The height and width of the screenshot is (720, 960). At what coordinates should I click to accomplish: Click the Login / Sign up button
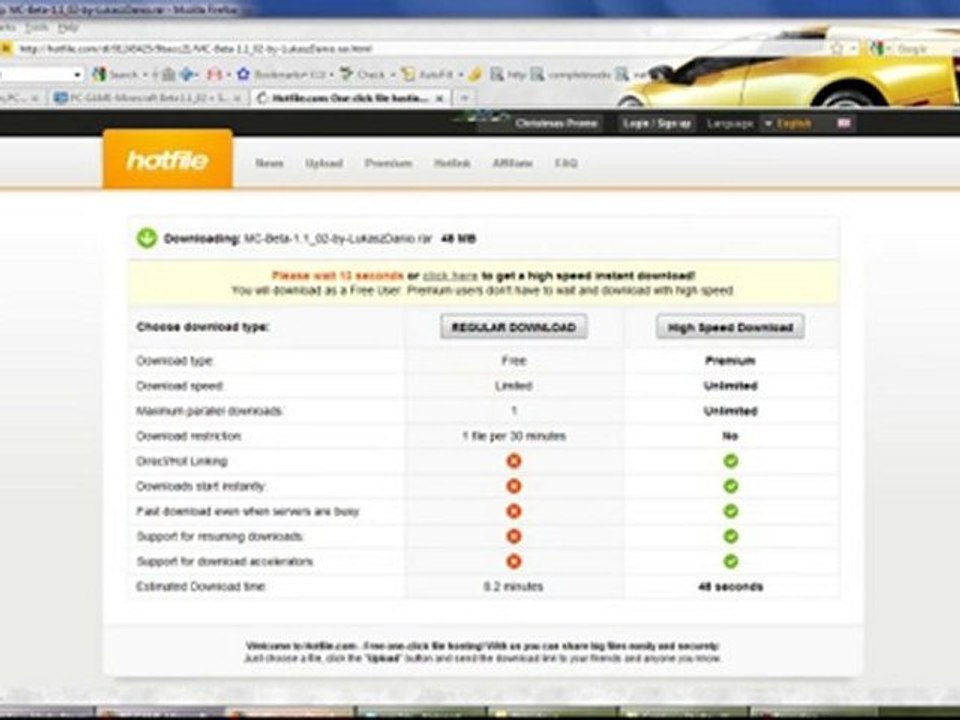pos(656,123)
